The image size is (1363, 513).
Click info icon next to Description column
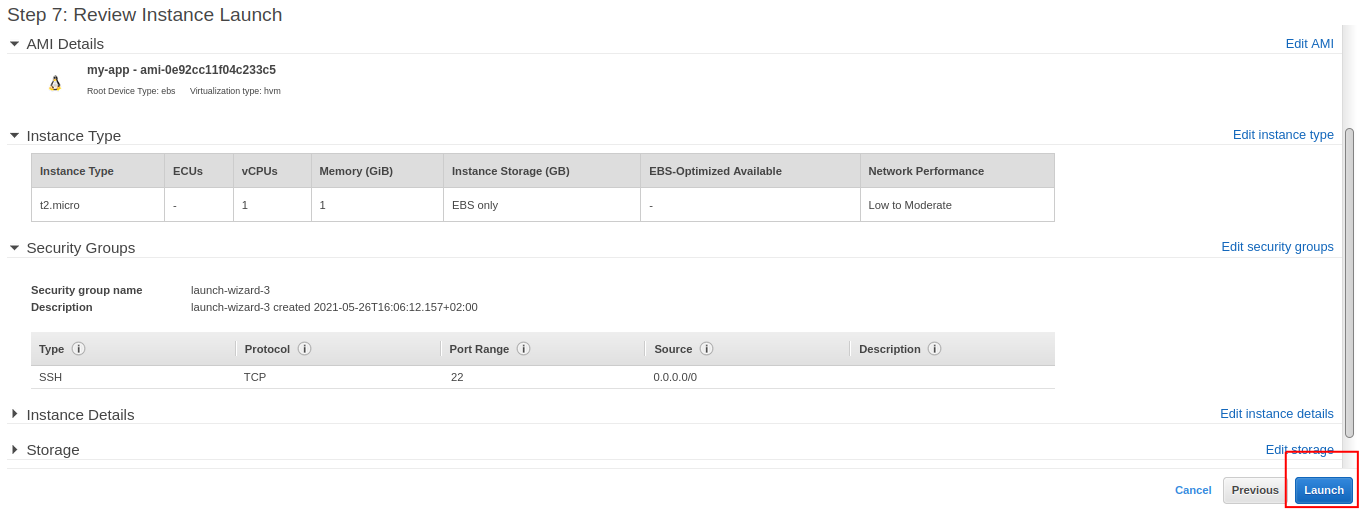point(934,349)
